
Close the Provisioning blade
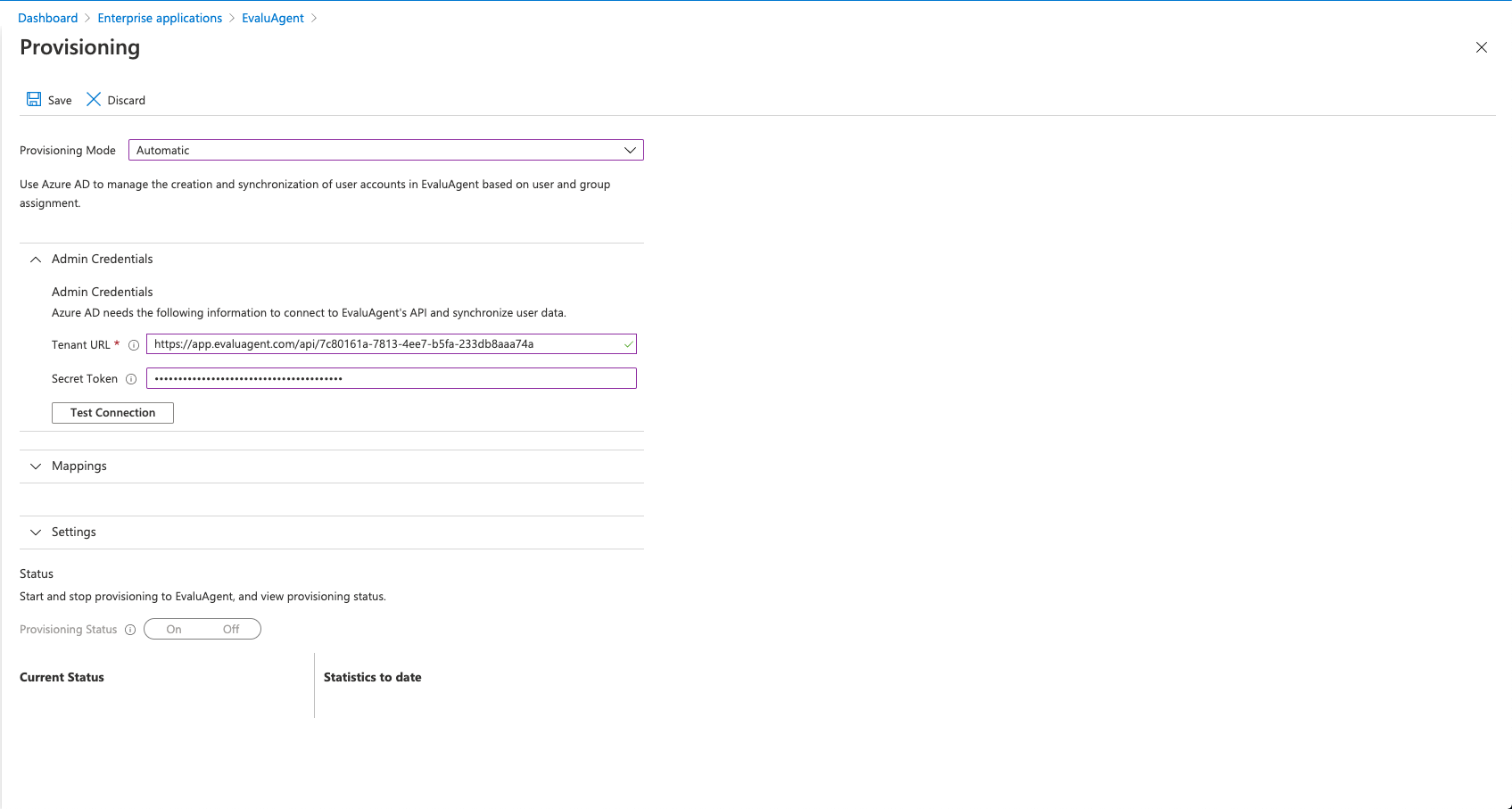coord(1482,47)
